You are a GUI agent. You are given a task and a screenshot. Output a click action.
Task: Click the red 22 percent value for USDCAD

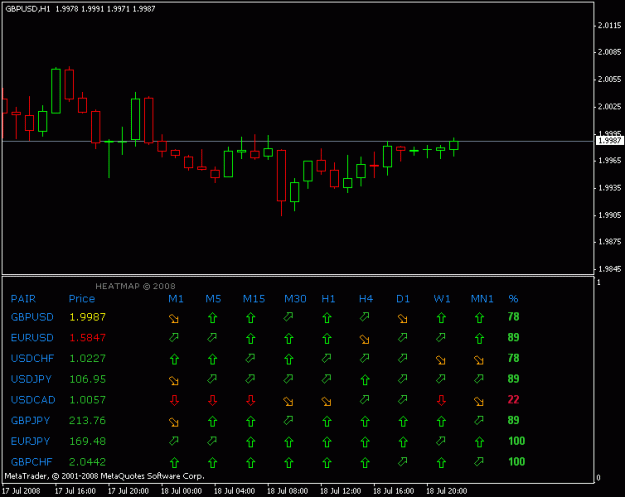click(x=513, y=400)
